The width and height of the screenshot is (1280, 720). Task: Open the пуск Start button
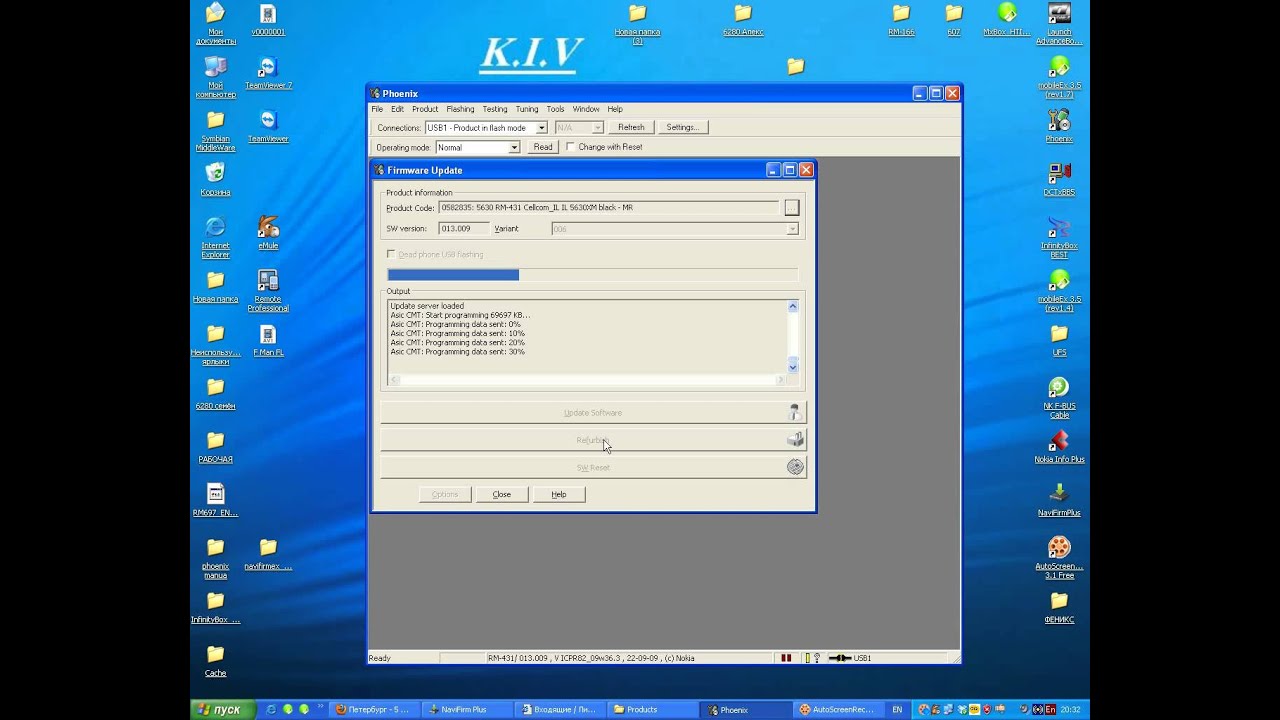pyautogui.click(x=221, y=710)
